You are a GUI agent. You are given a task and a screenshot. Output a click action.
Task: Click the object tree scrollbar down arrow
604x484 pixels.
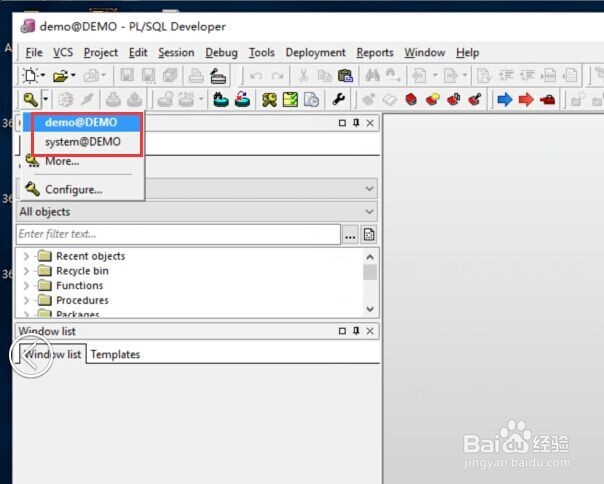tap(370, 309)
